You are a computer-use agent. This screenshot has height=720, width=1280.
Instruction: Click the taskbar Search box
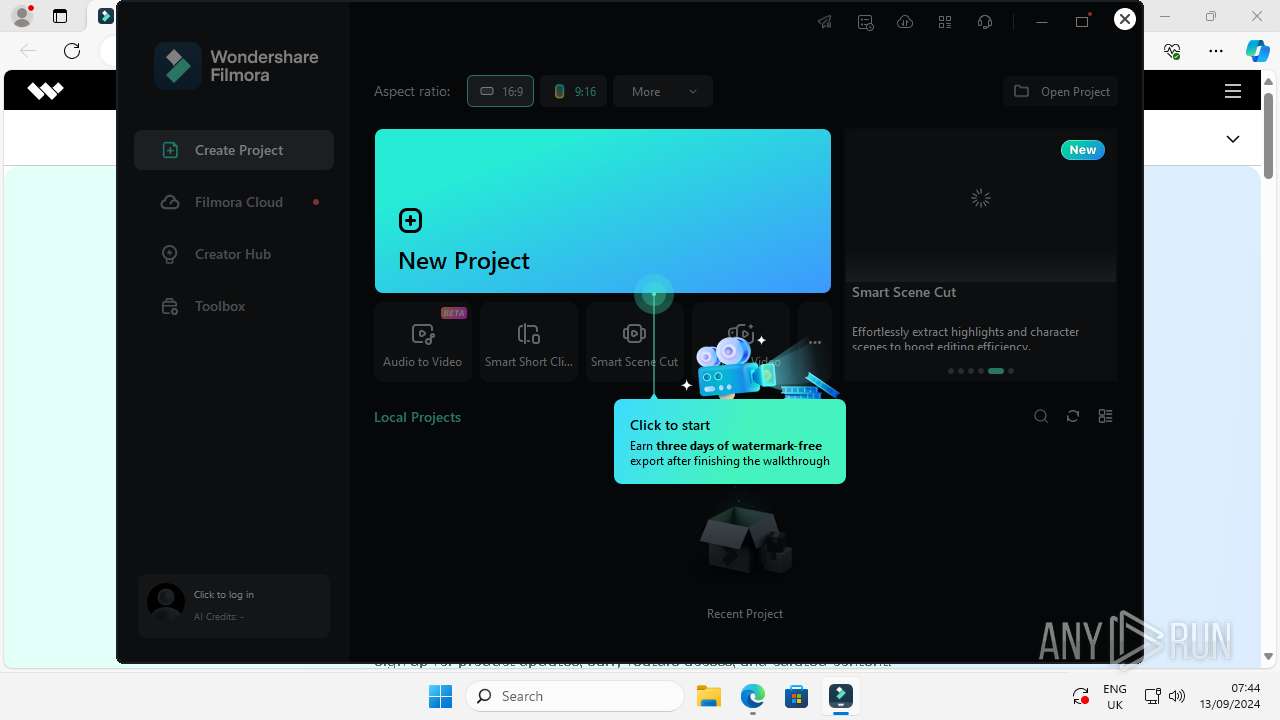[x=575, y=696]
